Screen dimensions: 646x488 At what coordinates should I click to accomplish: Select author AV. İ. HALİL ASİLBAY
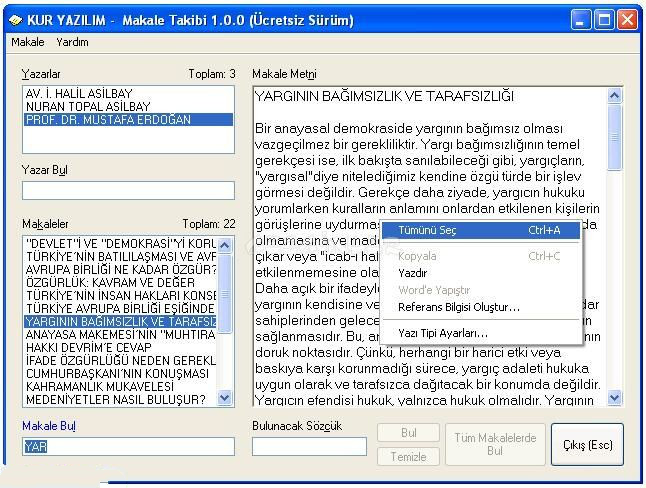tap(128, 94)
